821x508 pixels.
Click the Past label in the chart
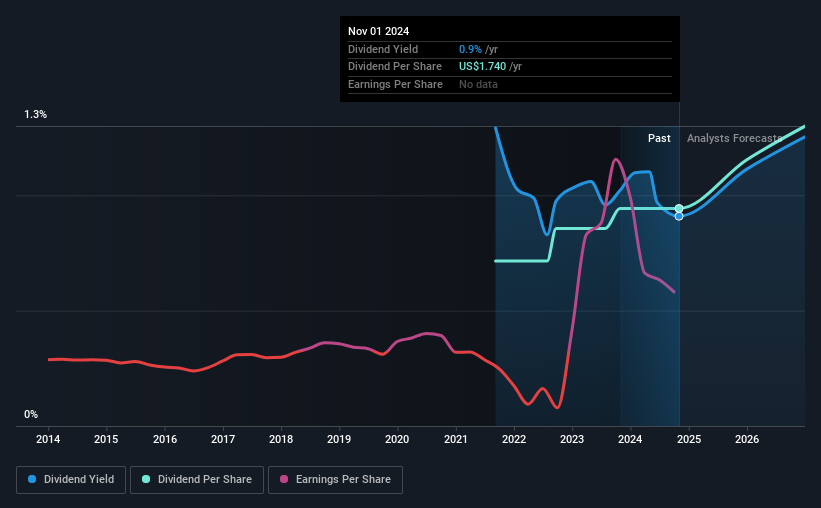pos(659,138)
